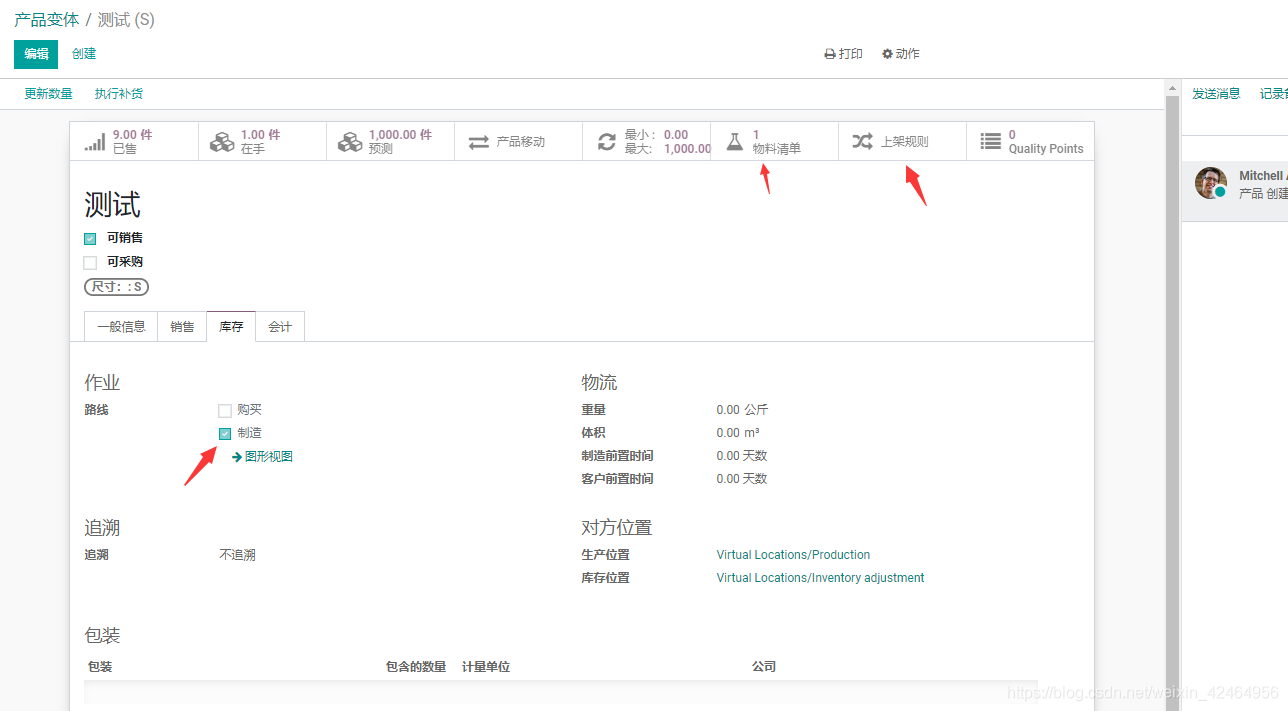Click the 9.00 件 已售 stat button
The width and height of the screenshot is (1288, 711).
[134, 141]
